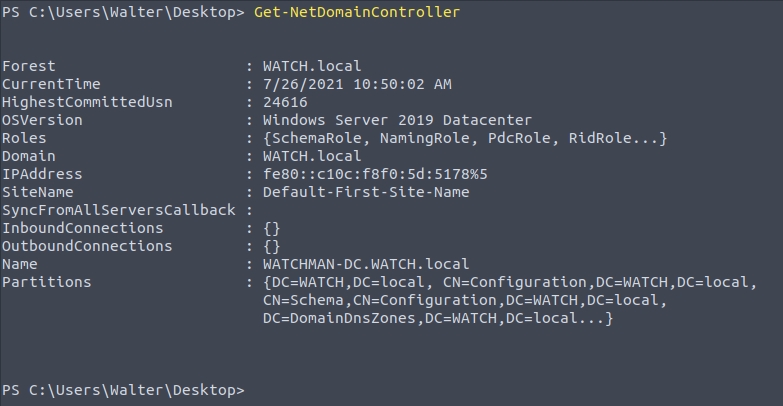The height and width of the screenshot is (406, 783).
Task: Click the Roles value with SchemaRole
Action: (x=464, y=138)
